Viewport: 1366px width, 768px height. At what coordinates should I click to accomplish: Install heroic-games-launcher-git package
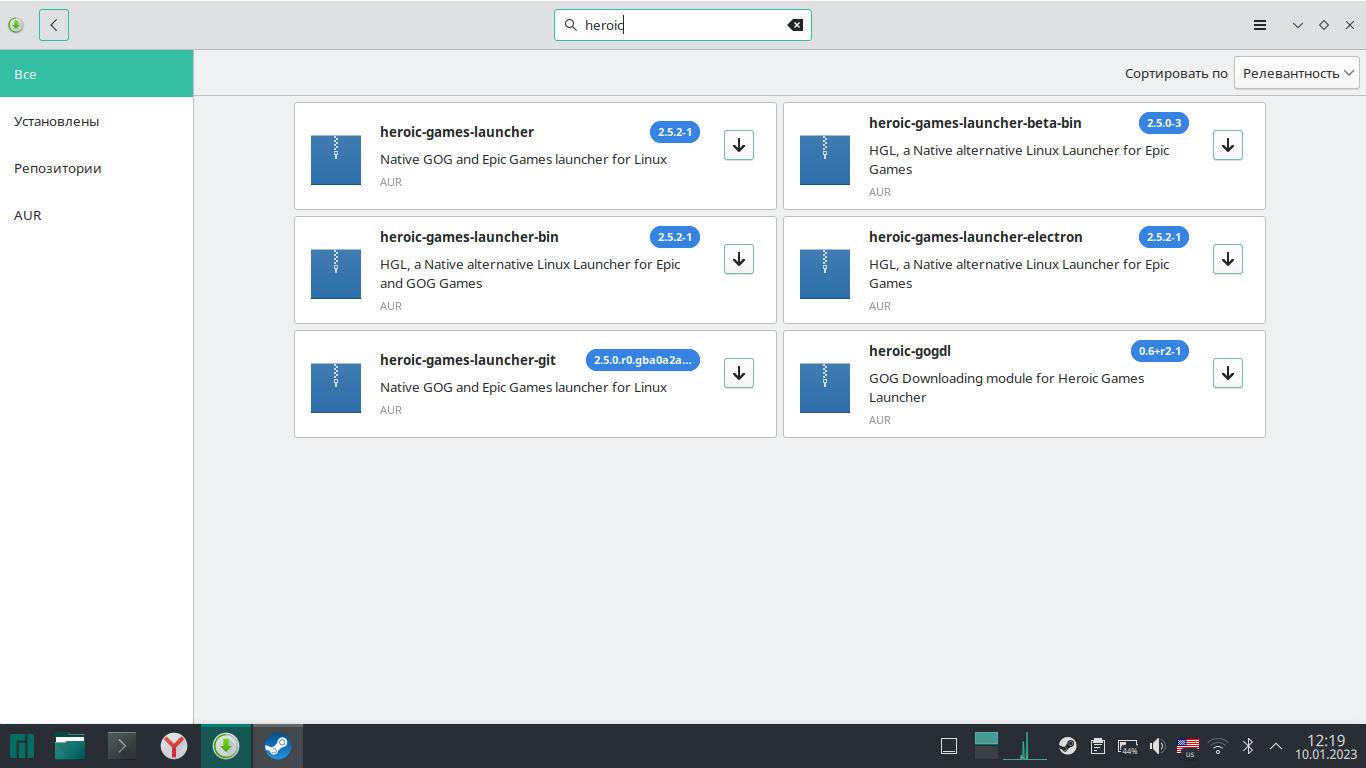[739, 373]
